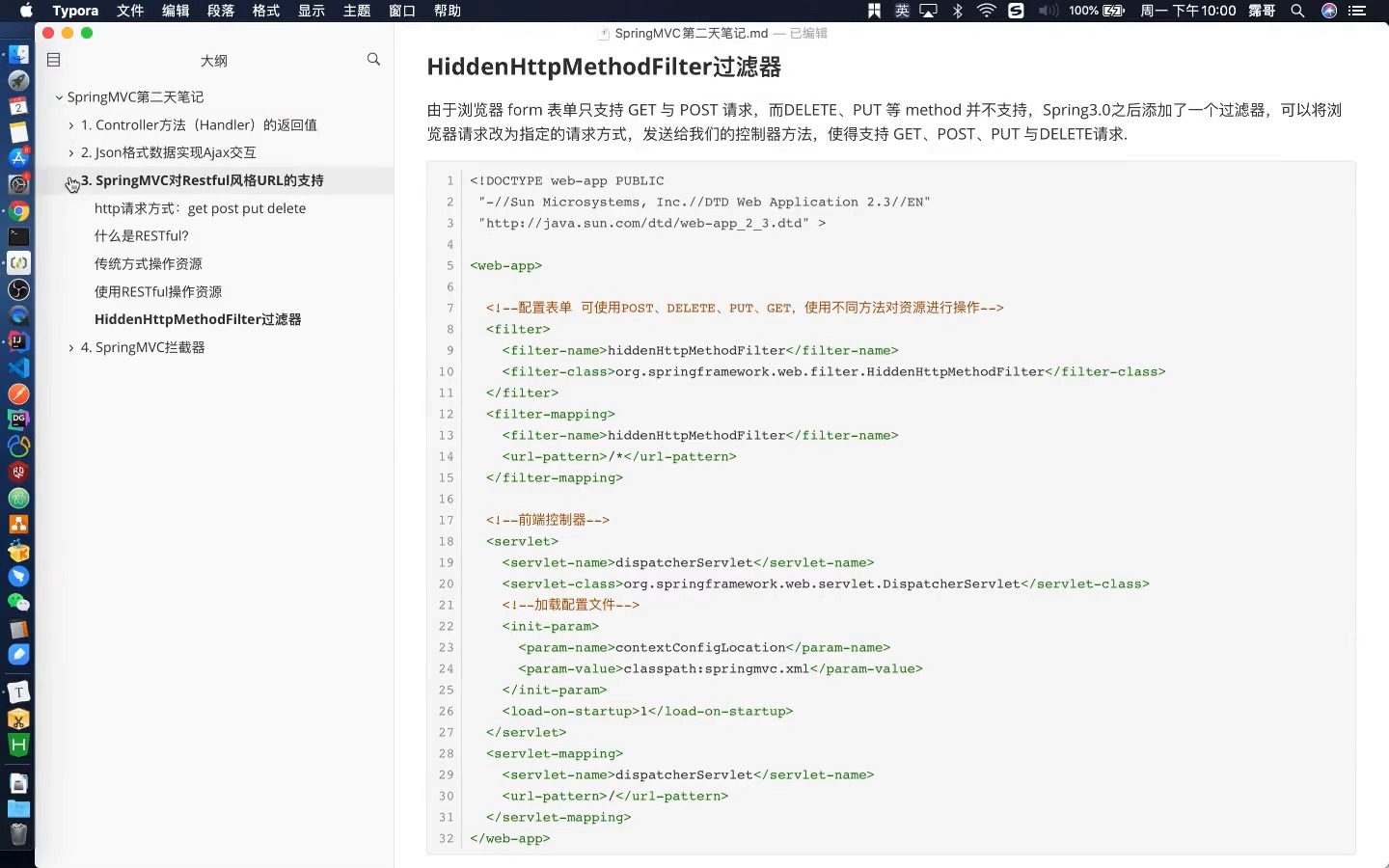Open Spotlight search in the menu bar
The height and width of the screenshot is (868, 1389).
click(1298, 11)
